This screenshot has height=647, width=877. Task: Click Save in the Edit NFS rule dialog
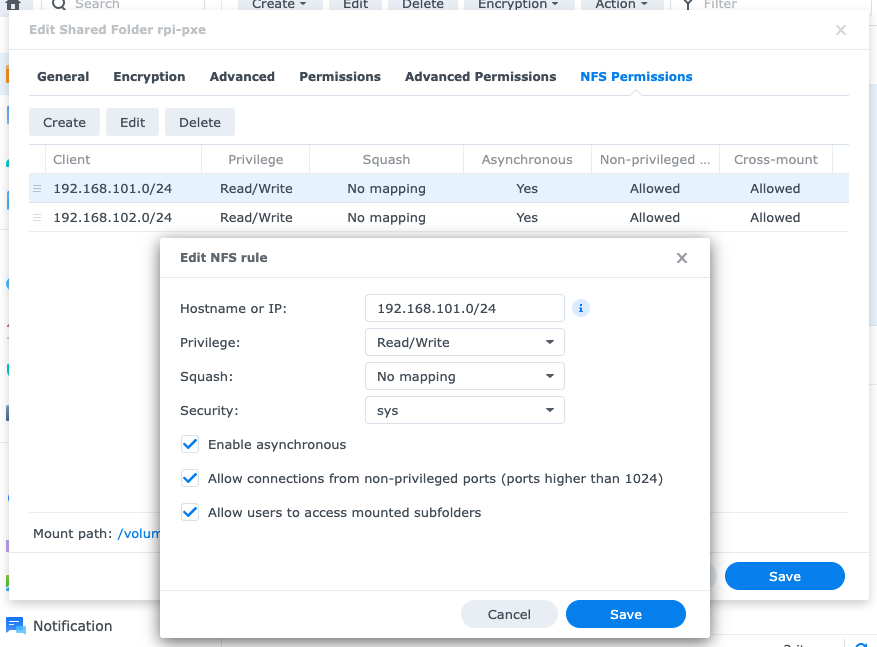point(625,614)
